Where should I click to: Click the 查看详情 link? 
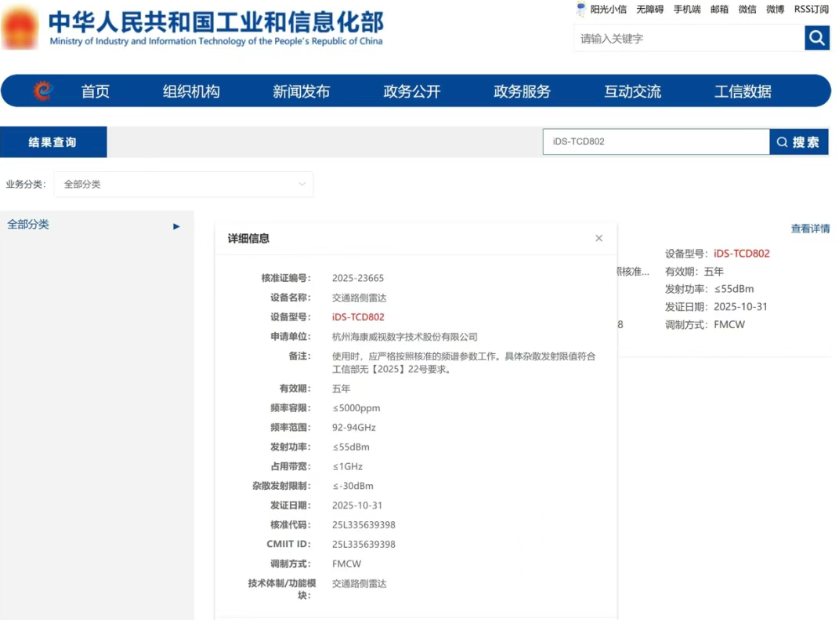(x=810, y=229)
